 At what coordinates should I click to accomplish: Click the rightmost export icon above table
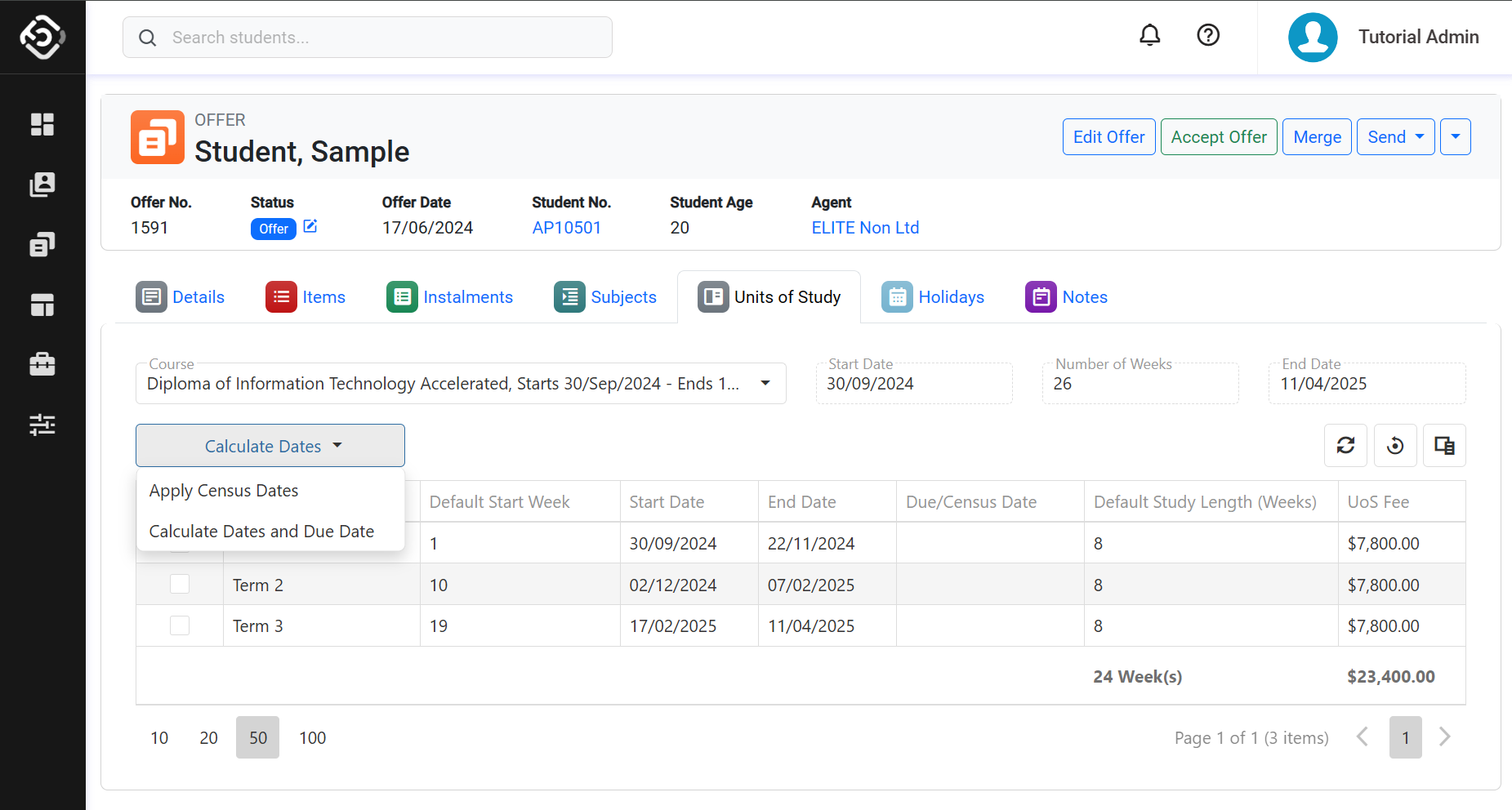(x=1444, y=445)
